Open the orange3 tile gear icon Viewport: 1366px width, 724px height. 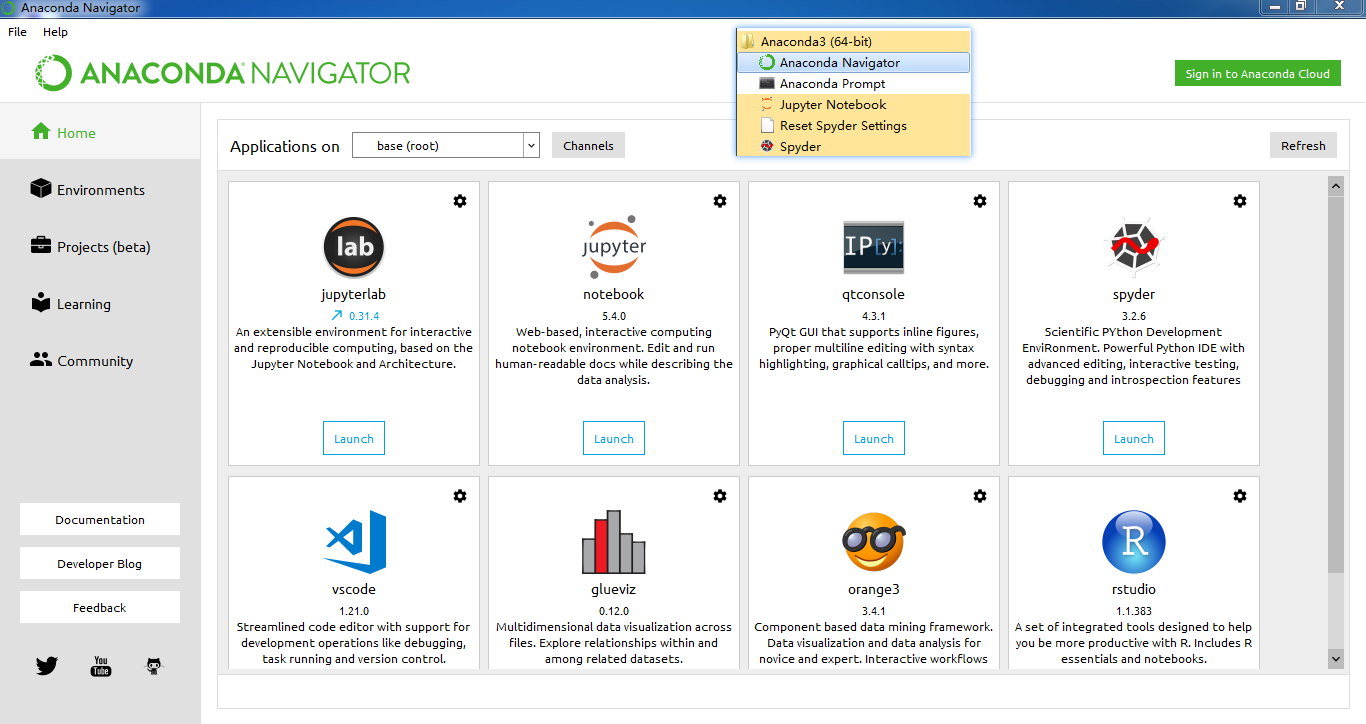tap(980, 496)
